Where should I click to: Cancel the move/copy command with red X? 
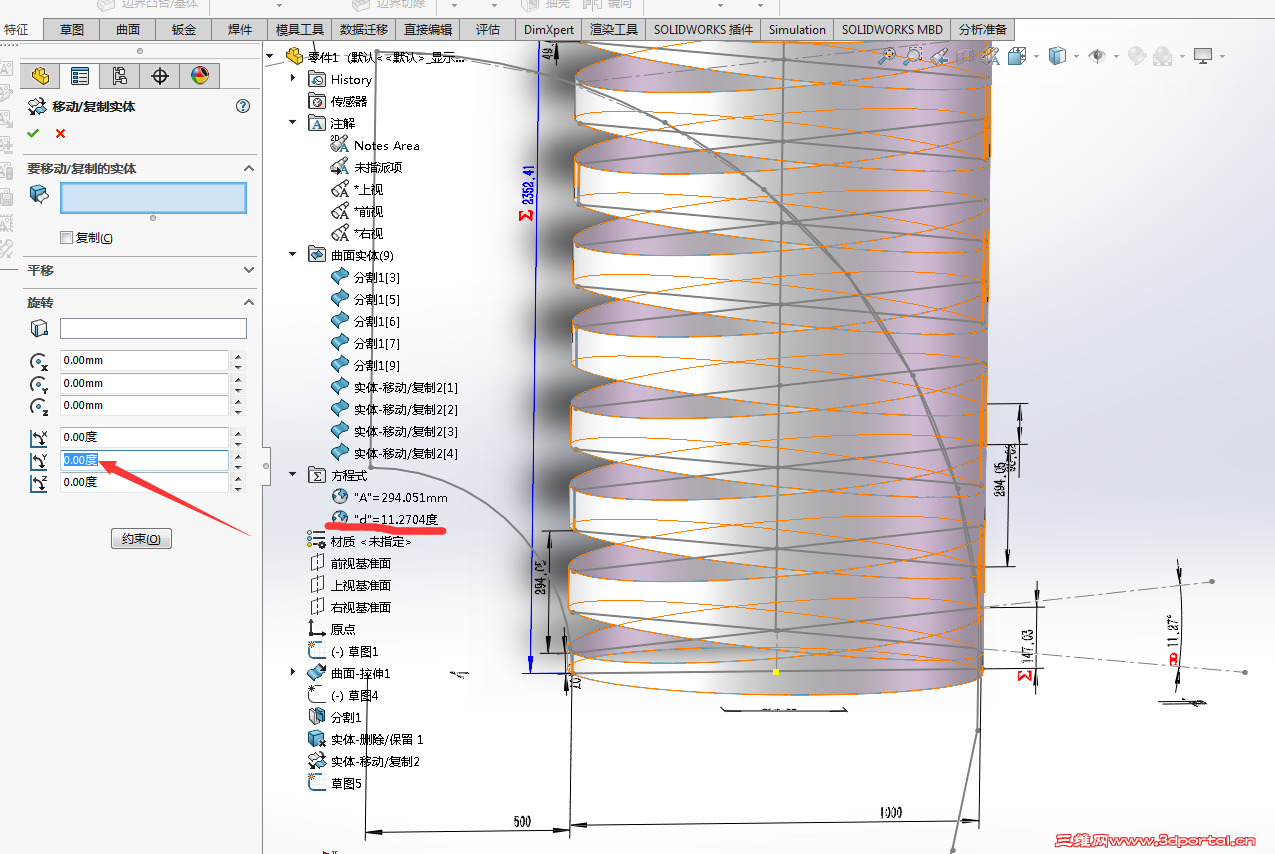pos(60,132)
